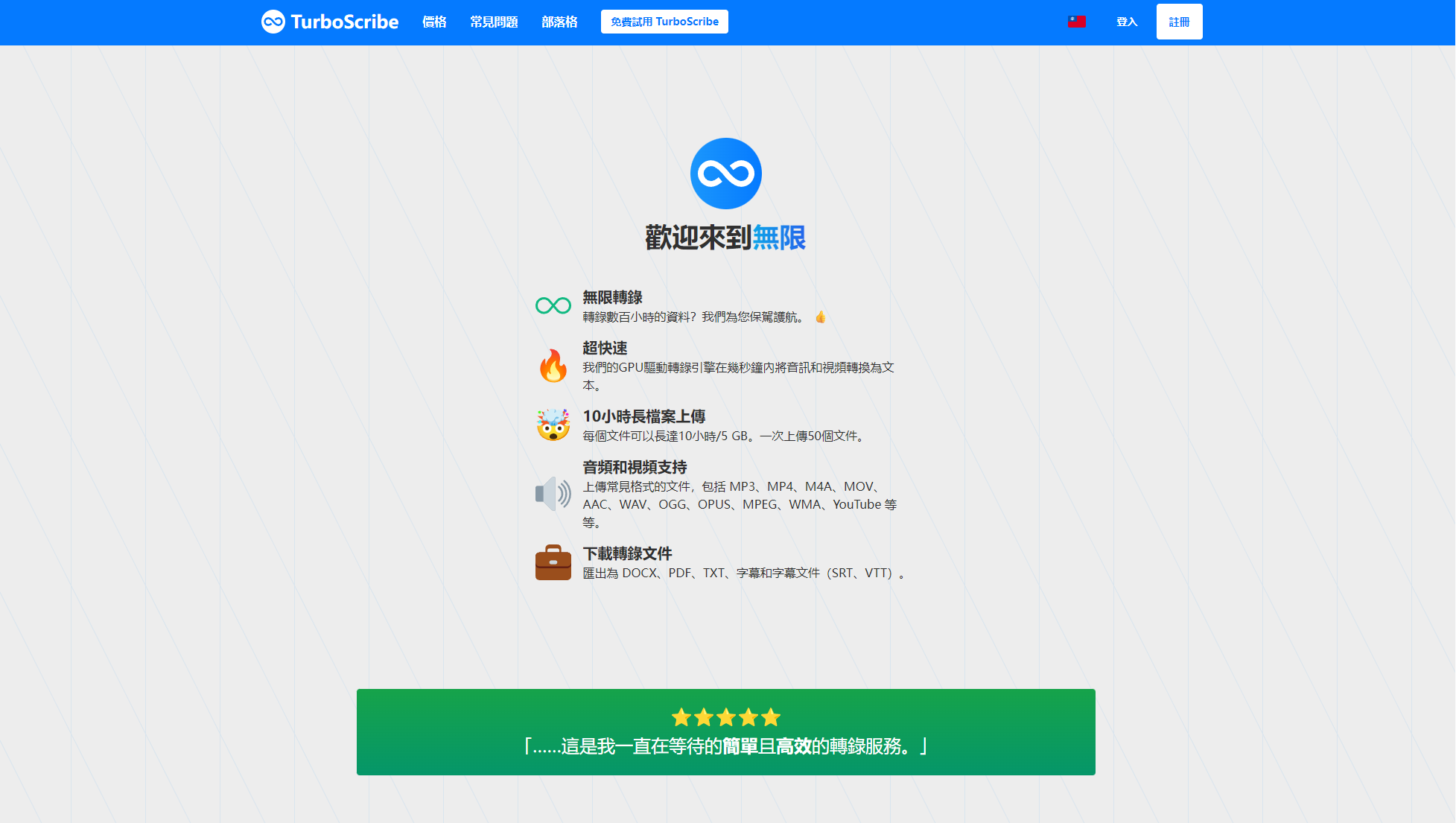The image size is (1456, 823).
Task: Click the last yellow star in the green banner
Action: (x=769, y=717)
